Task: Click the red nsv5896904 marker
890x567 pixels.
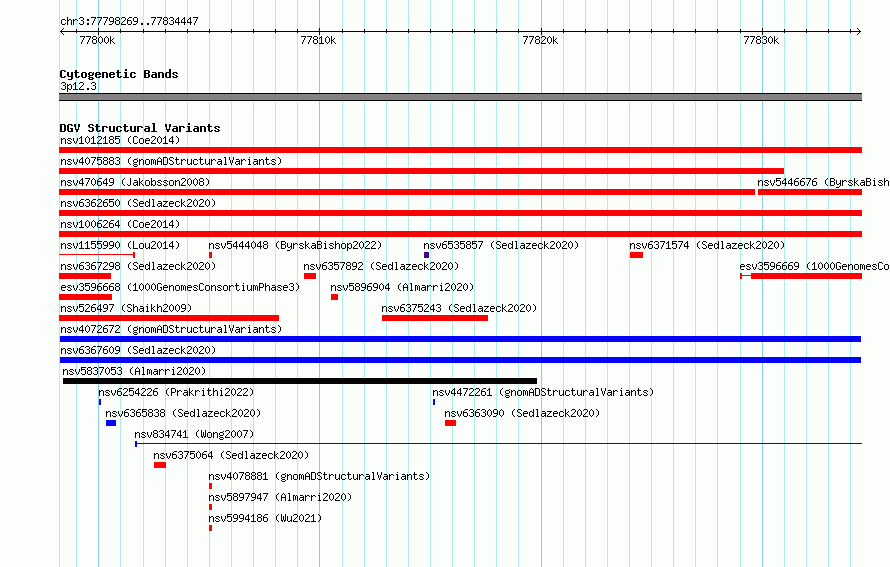Action: click(x=334, y=297)
